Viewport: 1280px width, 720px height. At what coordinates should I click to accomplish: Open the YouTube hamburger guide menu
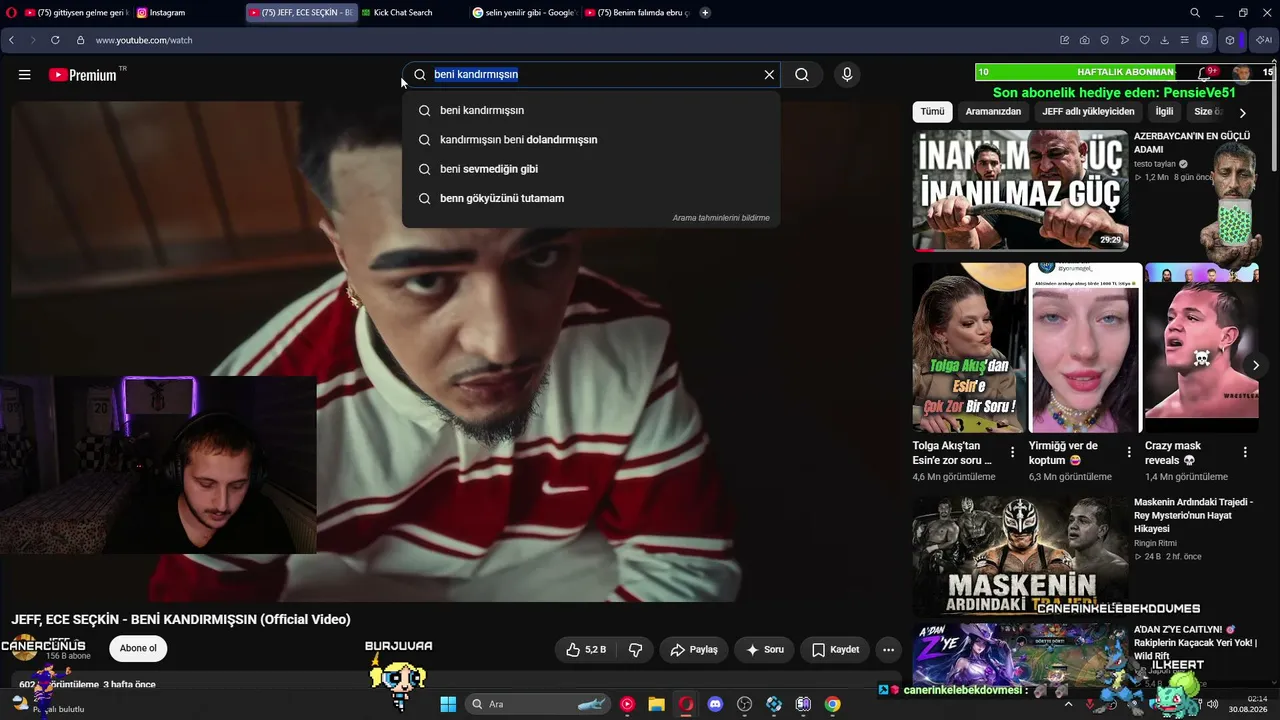[x=25, y=75]
